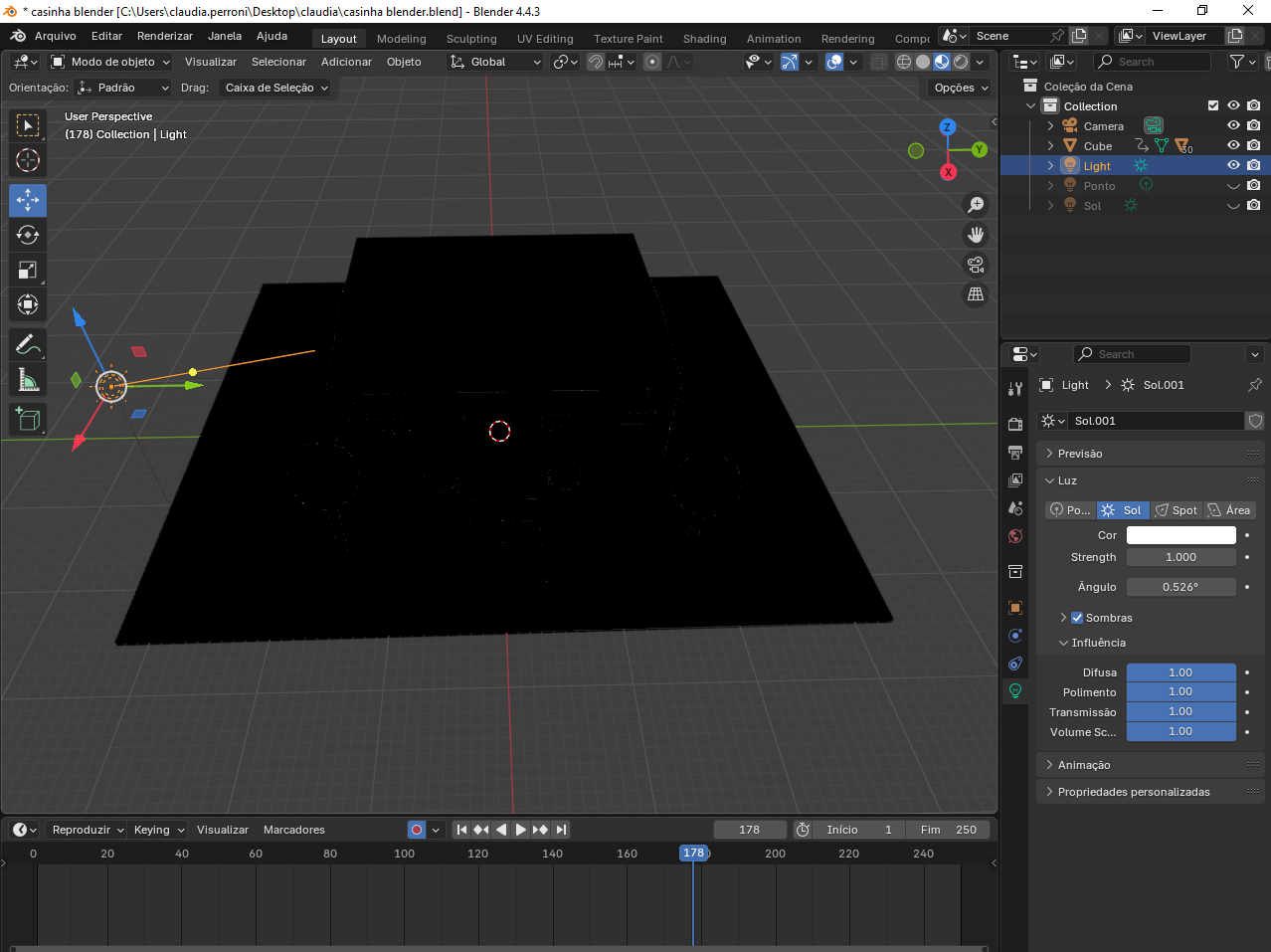Hide the Cube with its eye icon
Image resolution: width=1271 pixels, height=952 pixels.
pyautogui.click(x=1233, y=145)
